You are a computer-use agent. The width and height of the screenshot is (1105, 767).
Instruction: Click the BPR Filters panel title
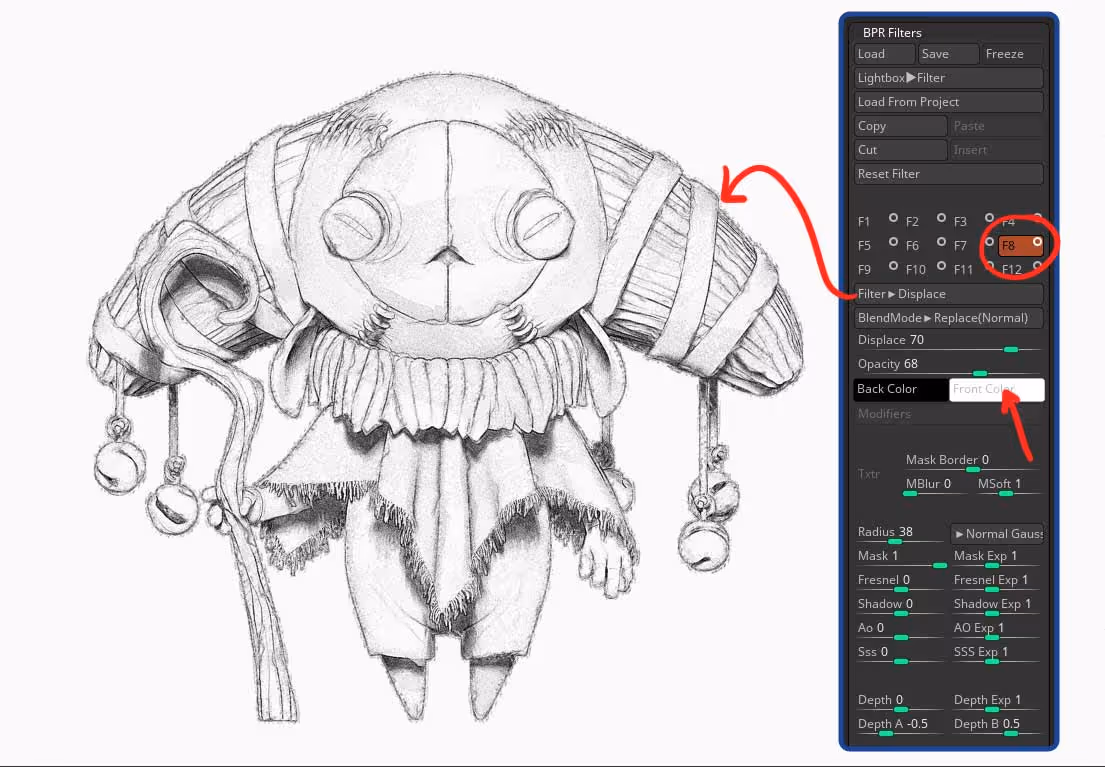(x=891, y=32)
